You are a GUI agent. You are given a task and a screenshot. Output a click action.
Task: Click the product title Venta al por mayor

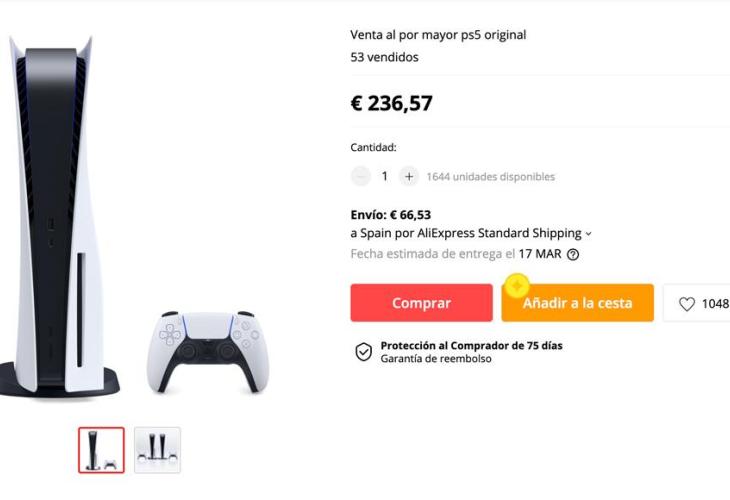438,35
